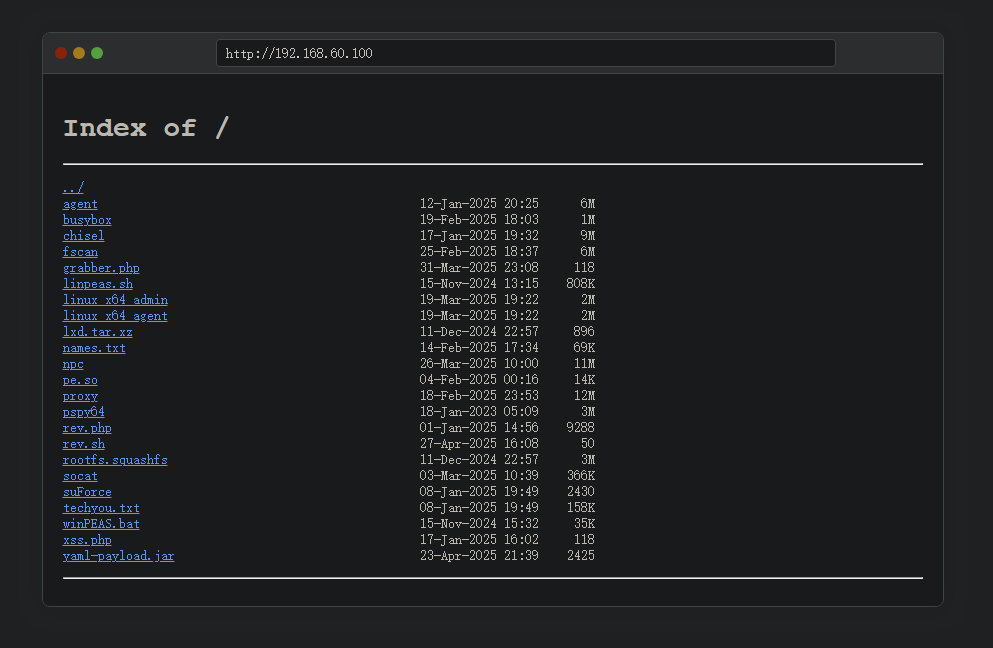This screenshot has height=648, width=993.
Task: Download the busybox file
Action: point(87,220)
